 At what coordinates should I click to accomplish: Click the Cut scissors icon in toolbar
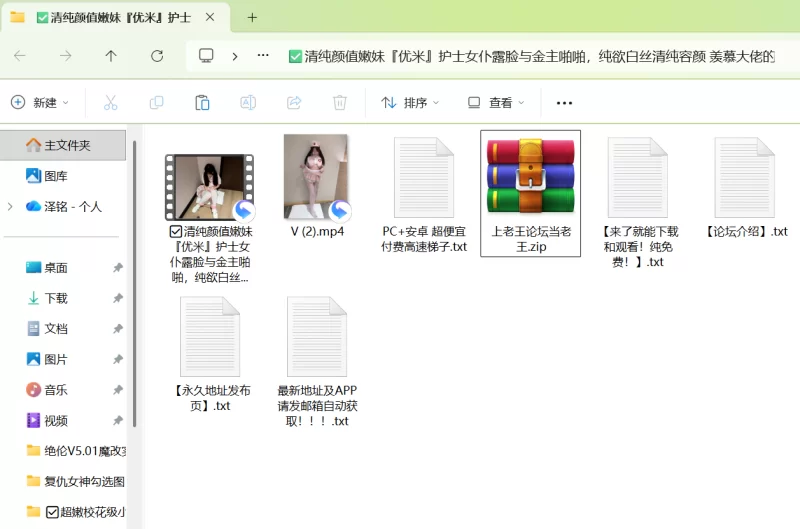click(111, 102)
